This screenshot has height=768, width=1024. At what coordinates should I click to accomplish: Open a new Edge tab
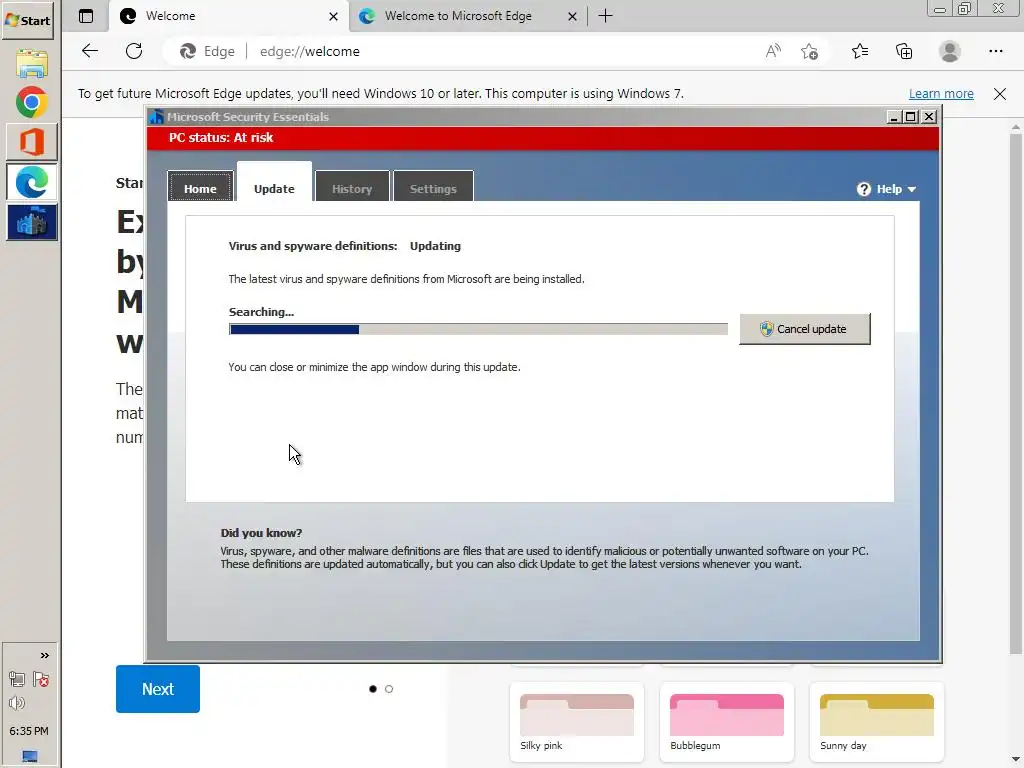click(605, 16)
